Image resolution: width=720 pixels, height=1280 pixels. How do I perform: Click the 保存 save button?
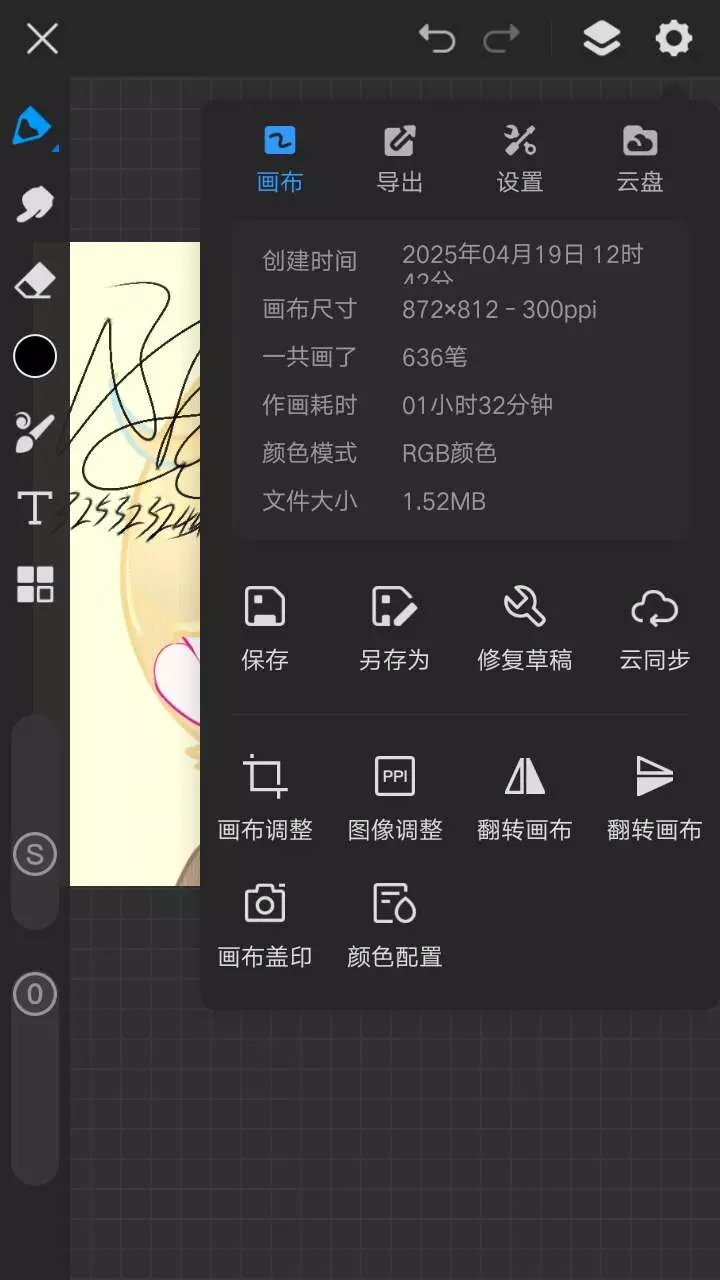pos(265,629)
